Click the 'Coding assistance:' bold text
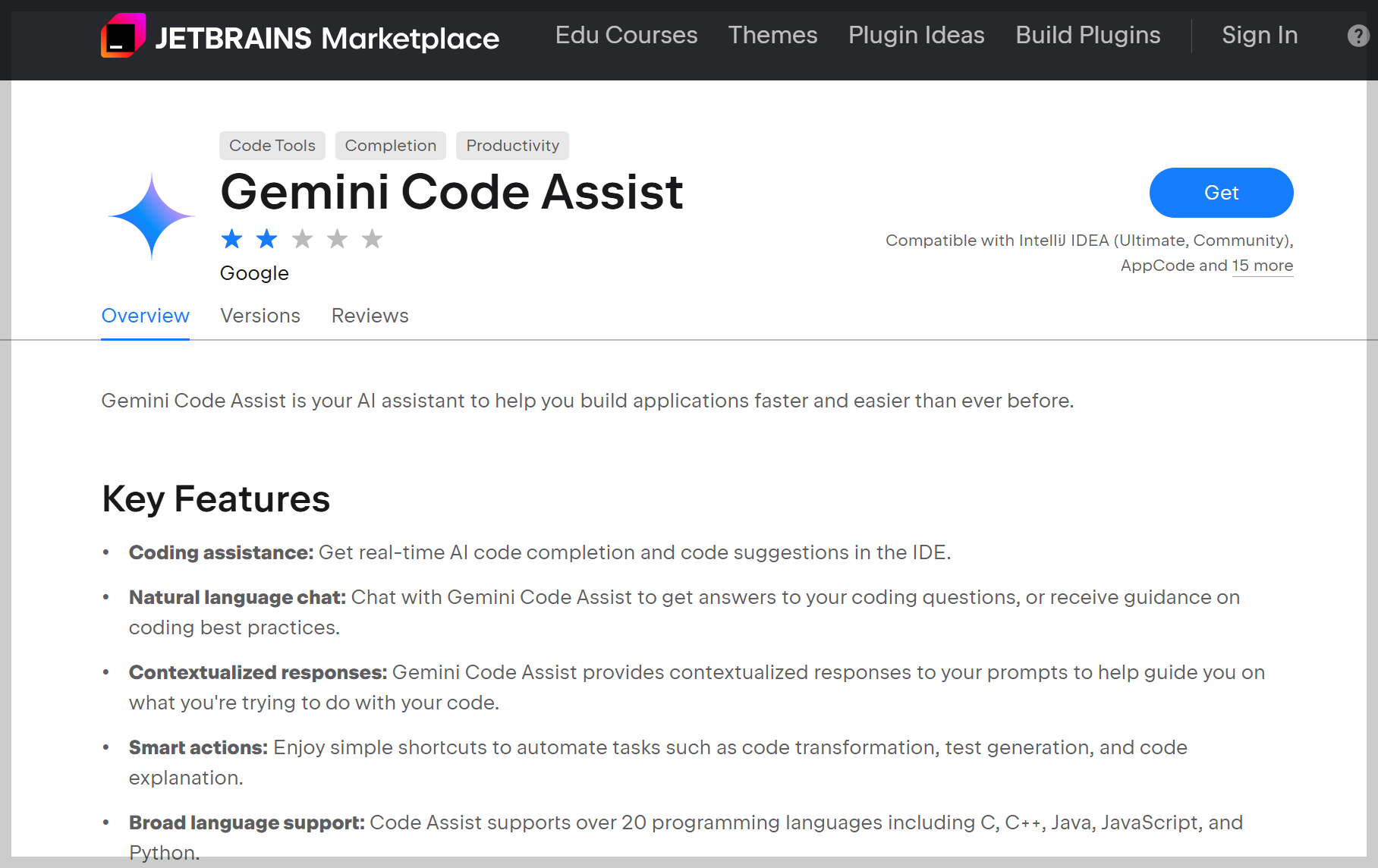The width and height of the screenshot is (1378, 868). (x=221, y=552)
